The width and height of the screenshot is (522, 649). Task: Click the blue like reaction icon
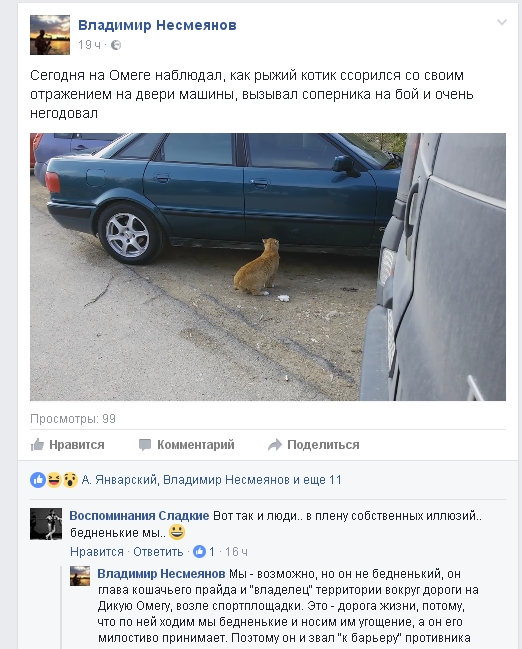38,480
